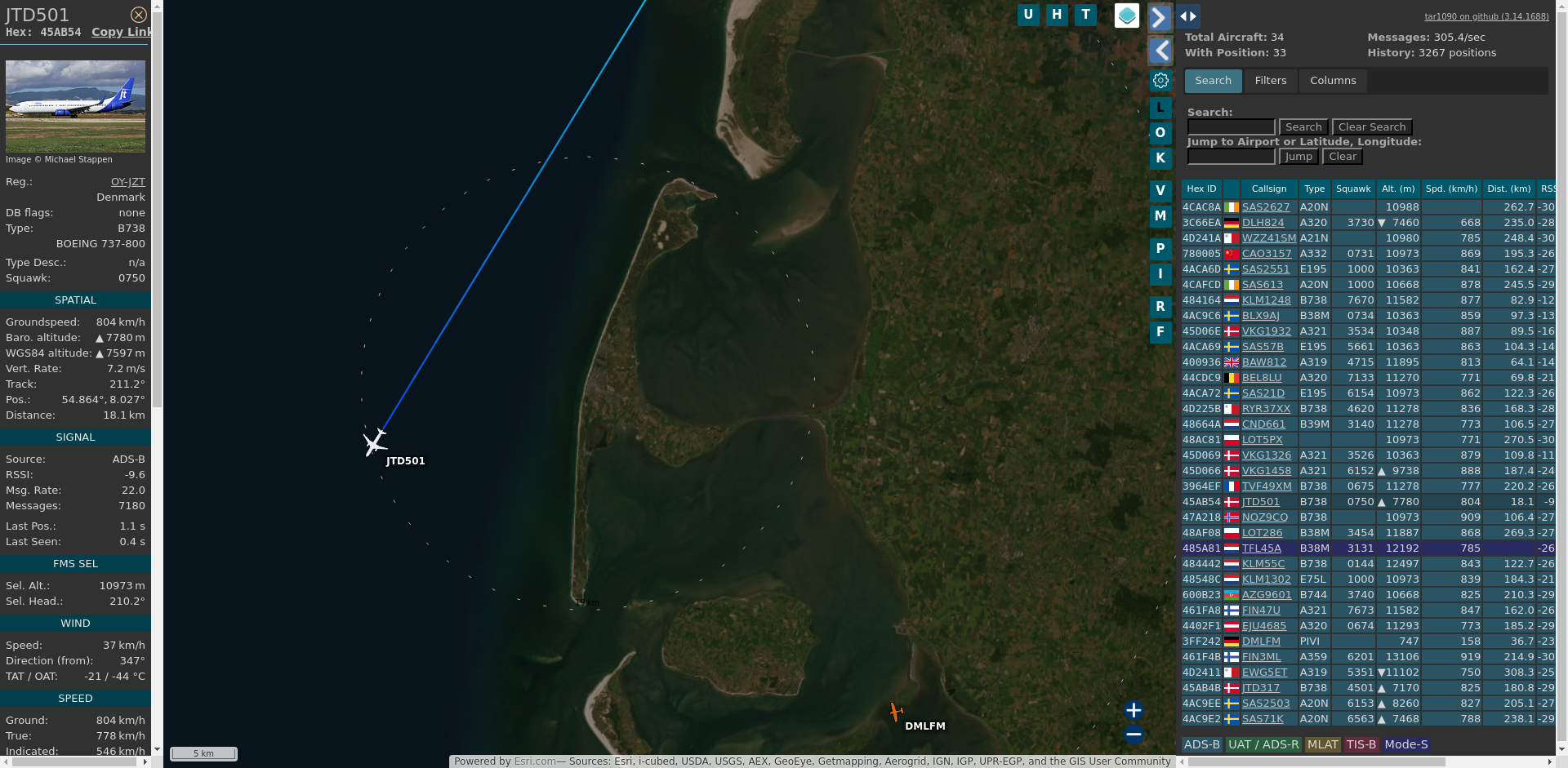The width and height of the screenshot is (1568, 768).
Task: Sort table by Alt. (m) column
Action: click(x=1398, y=189)
